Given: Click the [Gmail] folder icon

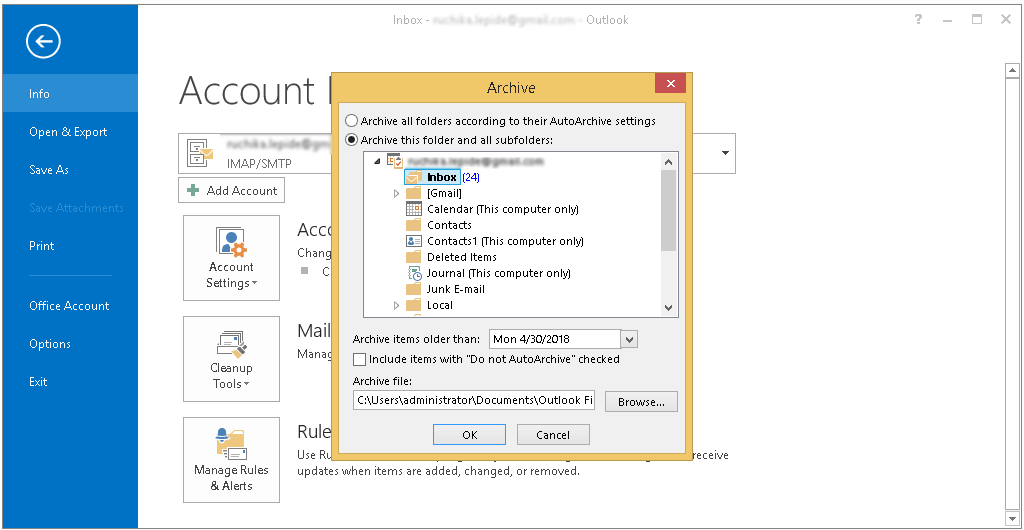Looking at the screenshot, I should point(413,193).
